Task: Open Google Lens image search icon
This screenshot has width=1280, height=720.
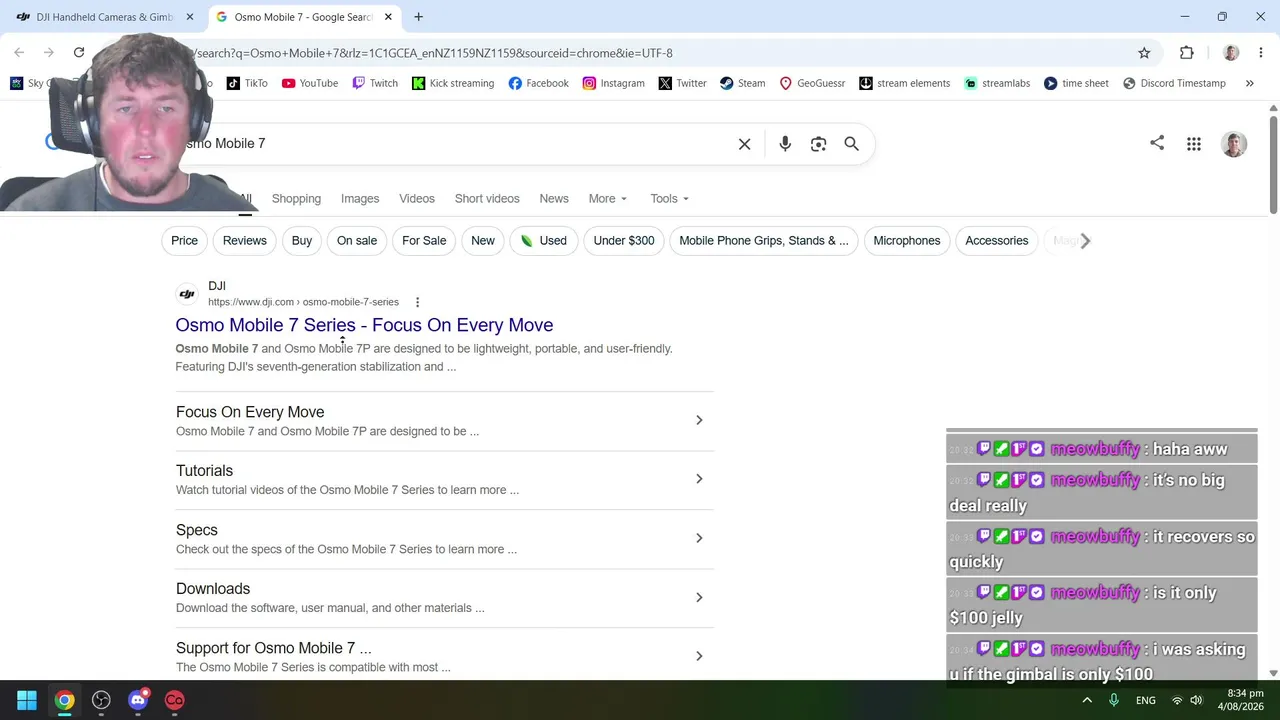Action: 818,144
